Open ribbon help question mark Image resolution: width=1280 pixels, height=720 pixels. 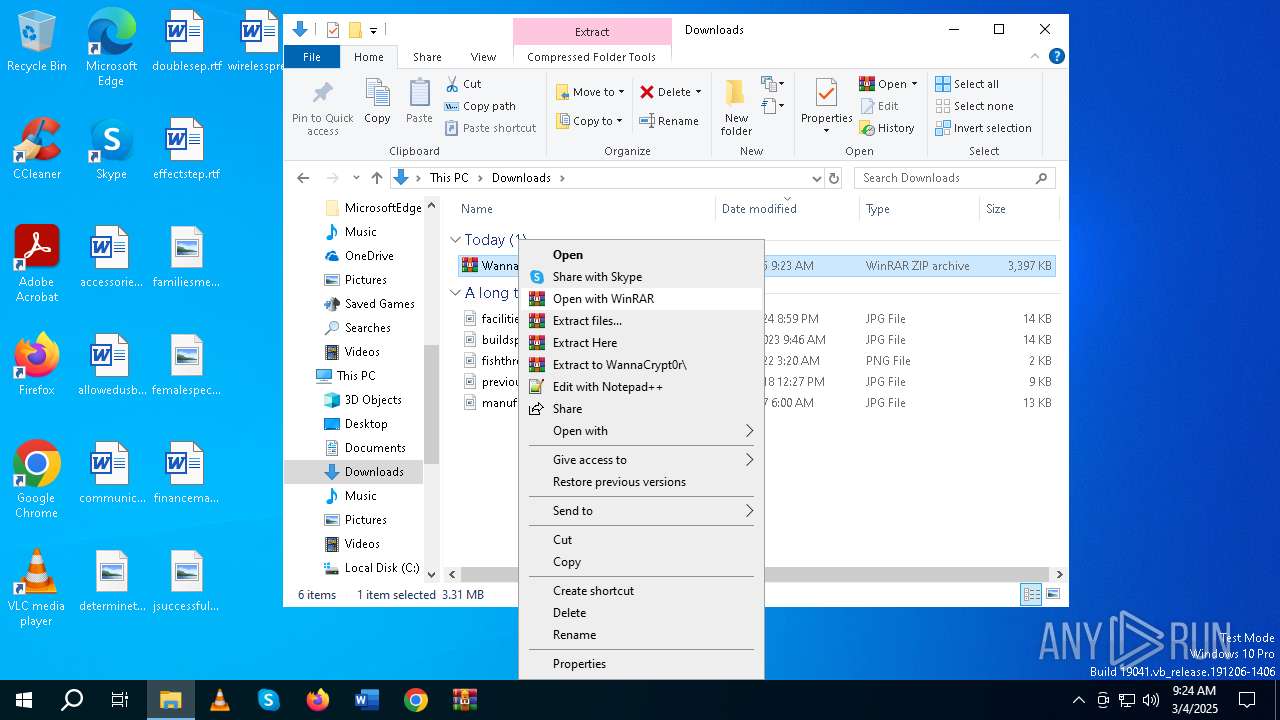[x=1056, y=57]
